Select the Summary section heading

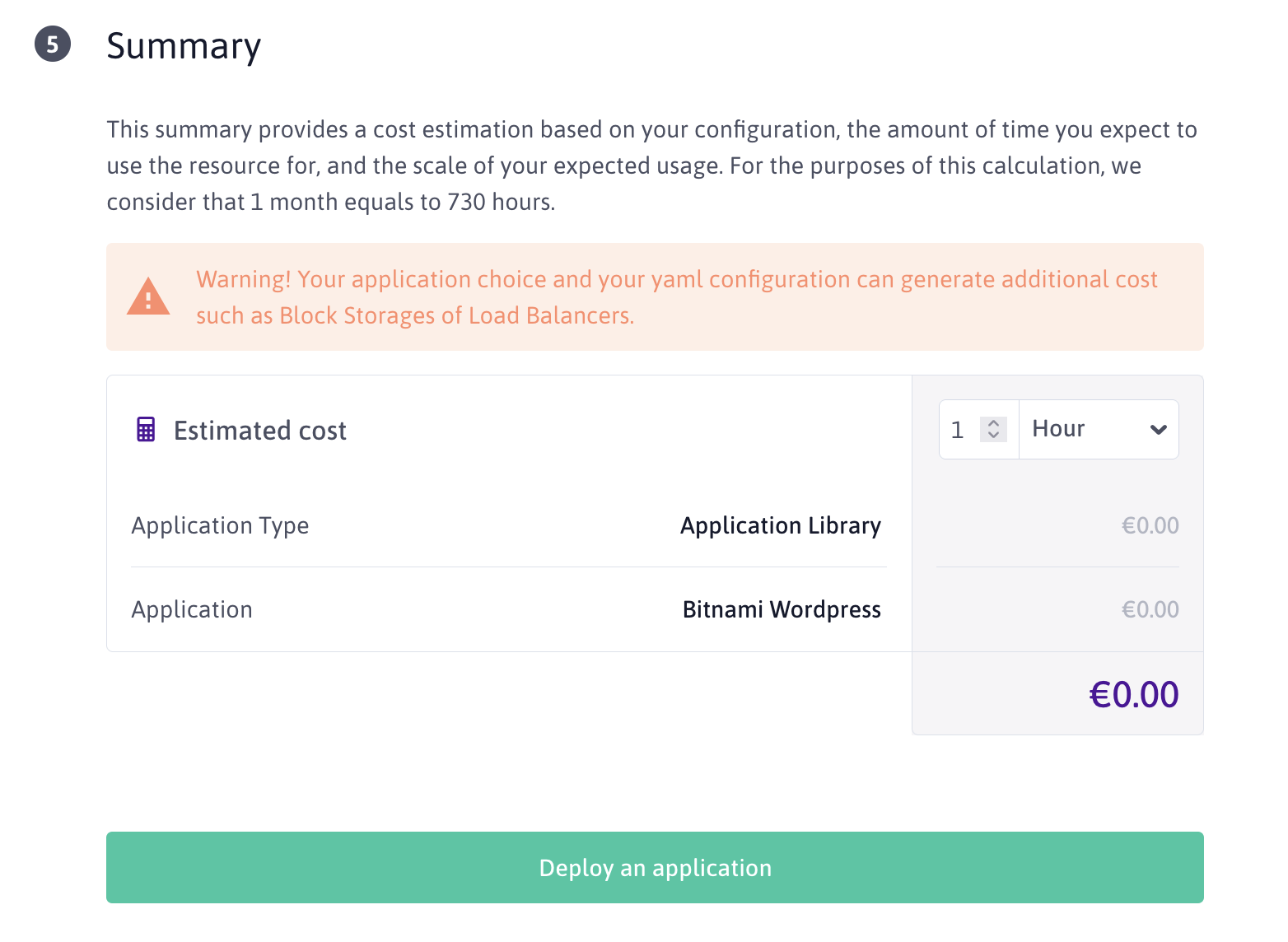tap(184, 46)
